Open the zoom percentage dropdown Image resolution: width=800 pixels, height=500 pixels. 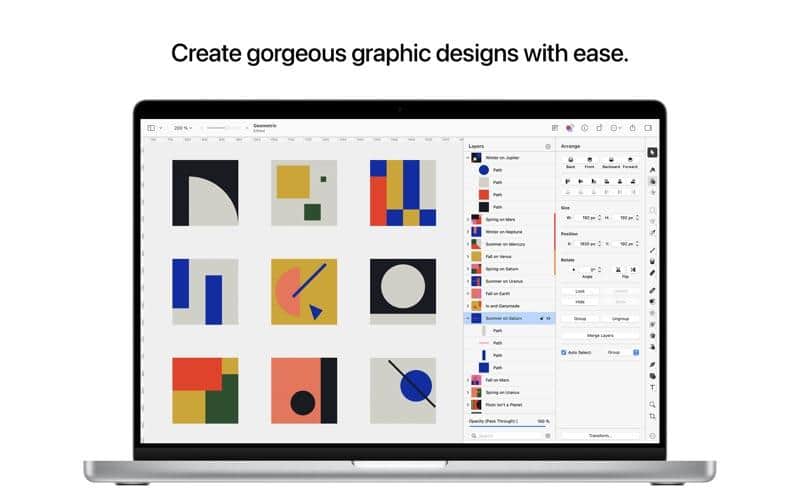point(181,128)
